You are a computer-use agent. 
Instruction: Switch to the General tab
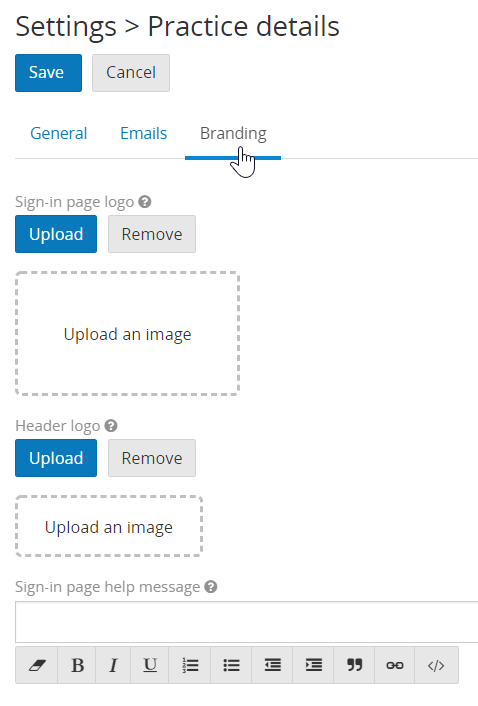(59, 133)
